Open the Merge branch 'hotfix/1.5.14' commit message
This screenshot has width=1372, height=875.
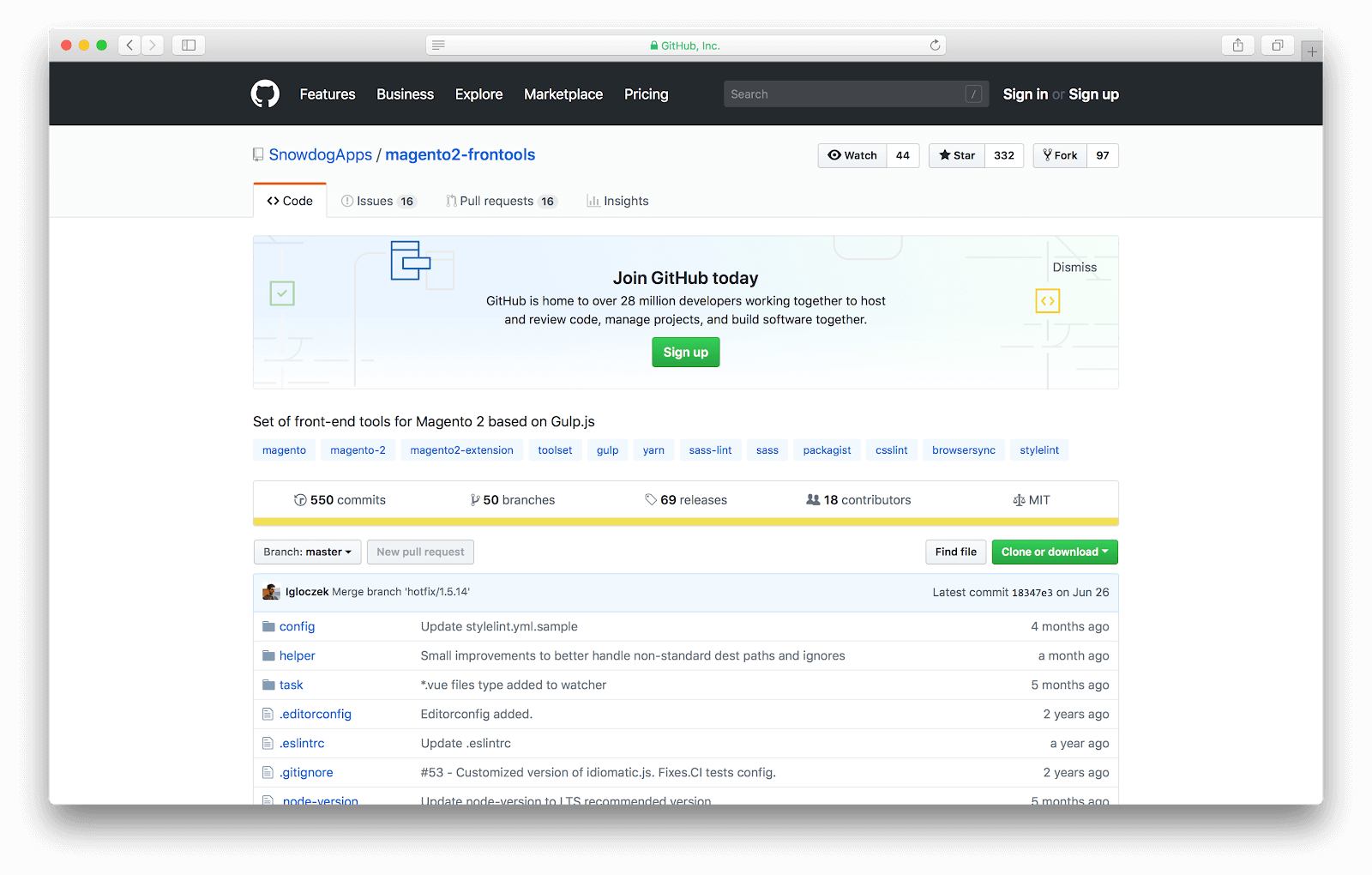pos(400,592)
